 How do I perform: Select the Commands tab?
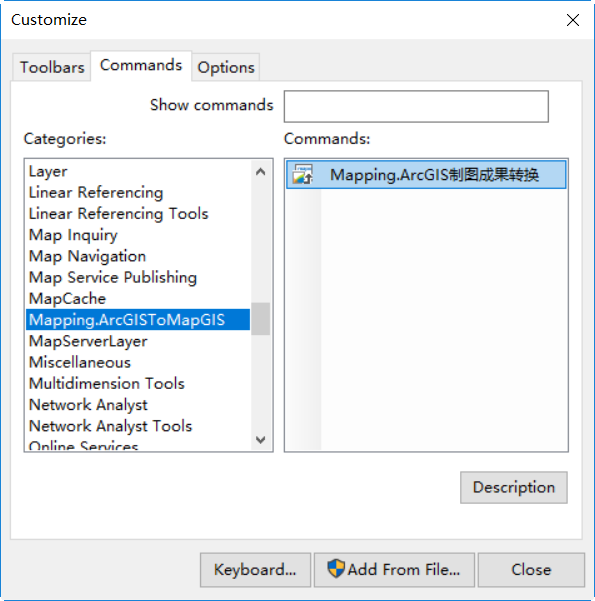point(141,66)
